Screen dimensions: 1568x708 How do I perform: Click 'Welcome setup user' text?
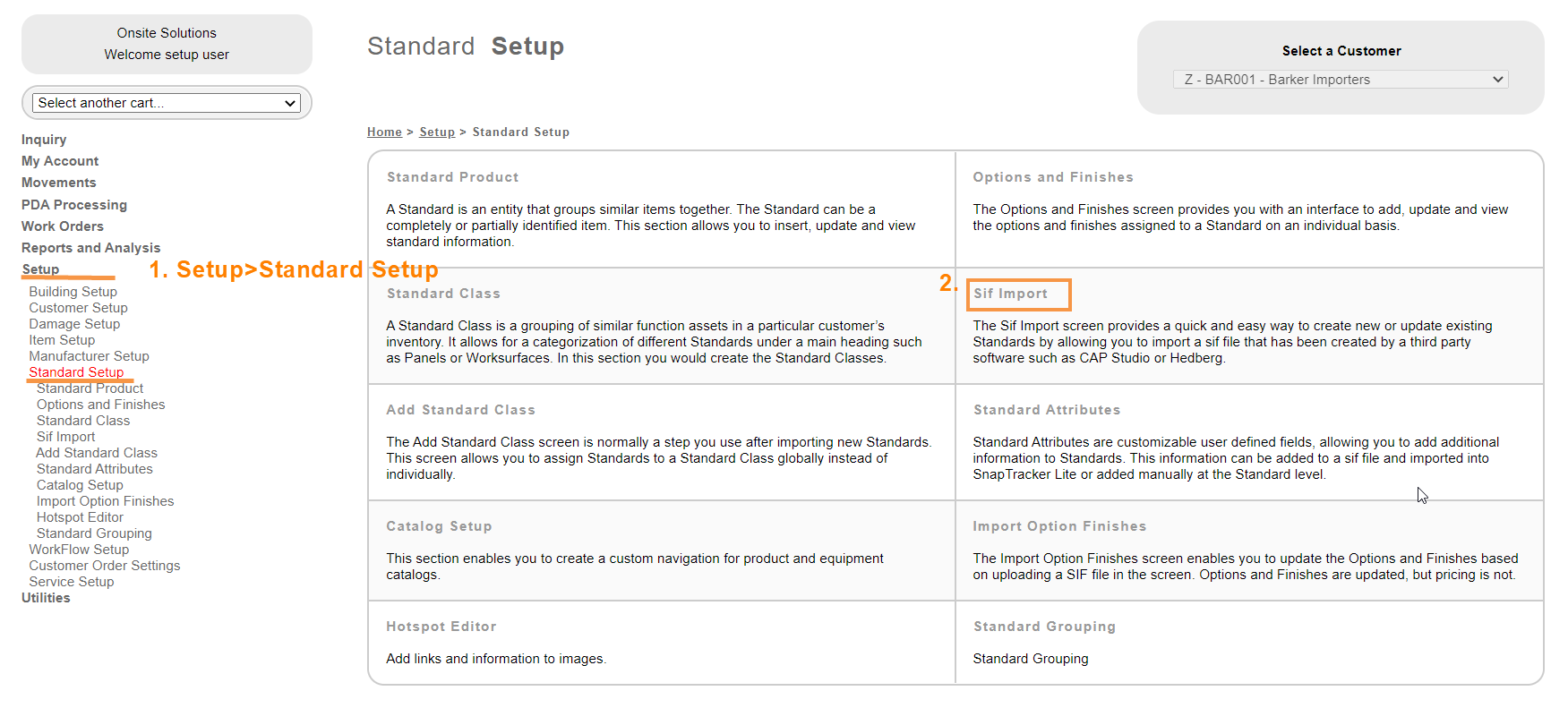167,55
